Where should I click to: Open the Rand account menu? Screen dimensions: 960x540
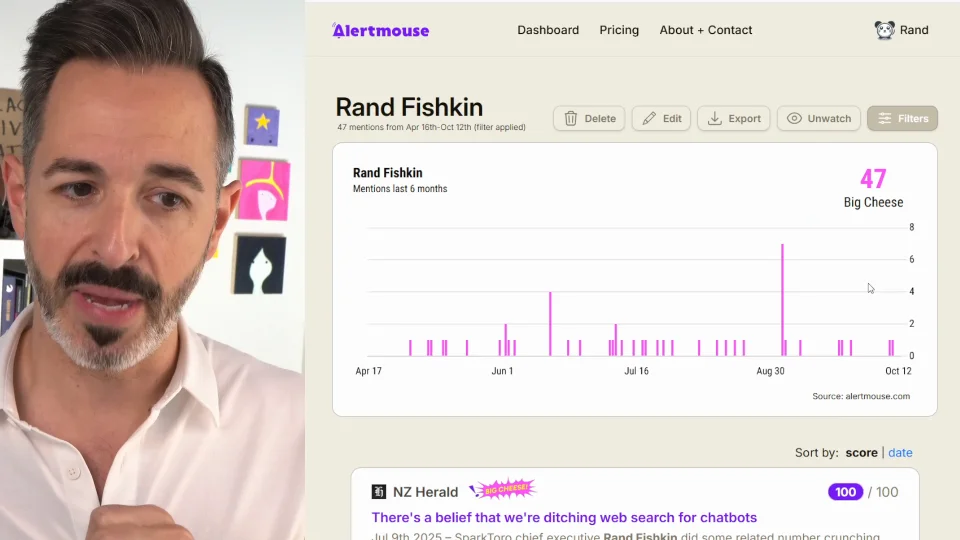(901, 30)
